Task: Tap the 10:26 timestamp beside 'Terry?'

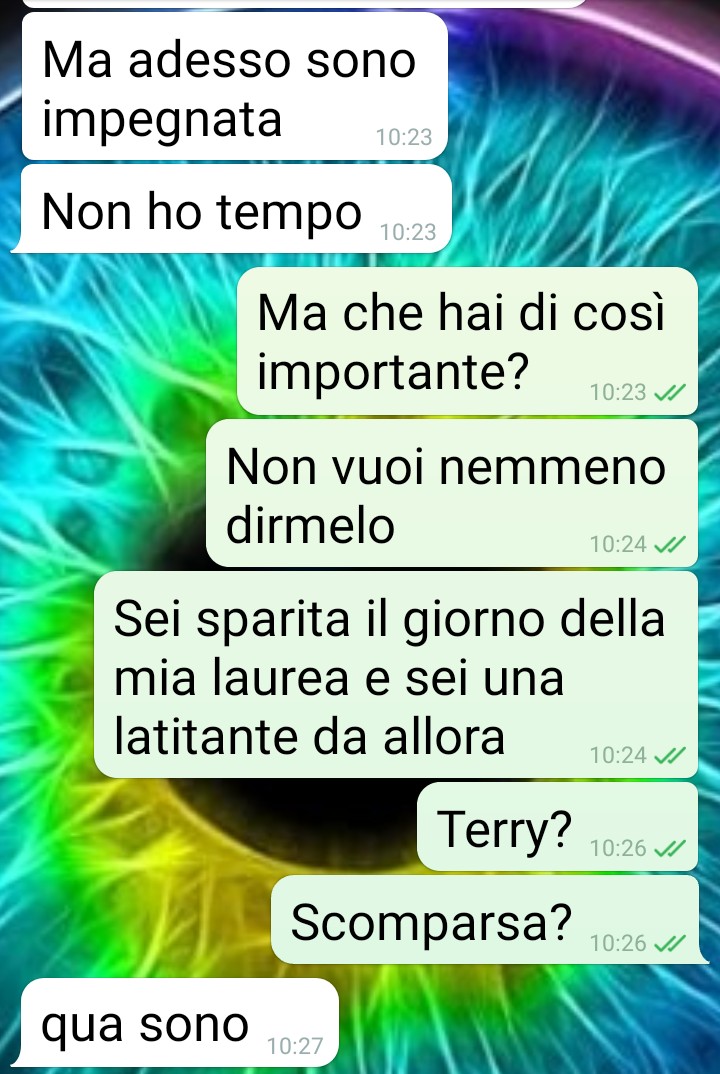Action: coord(618,849)
